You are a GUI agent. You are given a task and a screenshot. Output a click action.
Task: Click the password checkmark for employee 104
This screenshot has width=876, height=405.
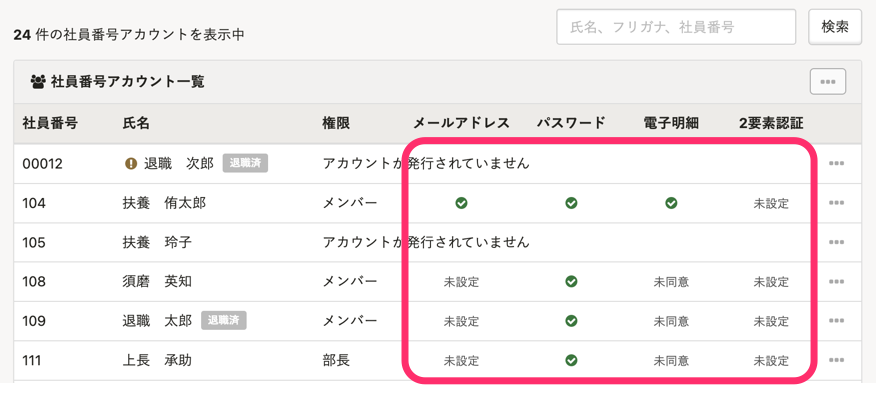click(571, 203)
